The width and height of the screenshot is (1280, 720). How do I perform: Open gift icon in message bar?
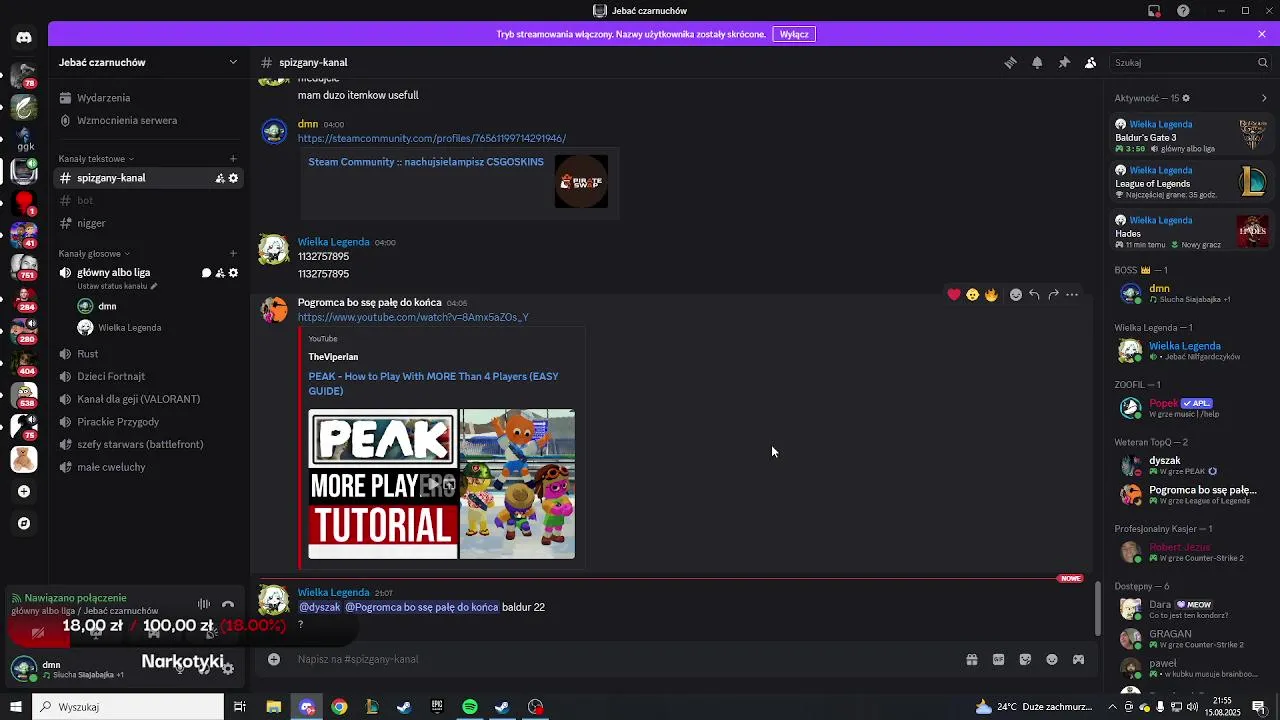pos(971,660)
